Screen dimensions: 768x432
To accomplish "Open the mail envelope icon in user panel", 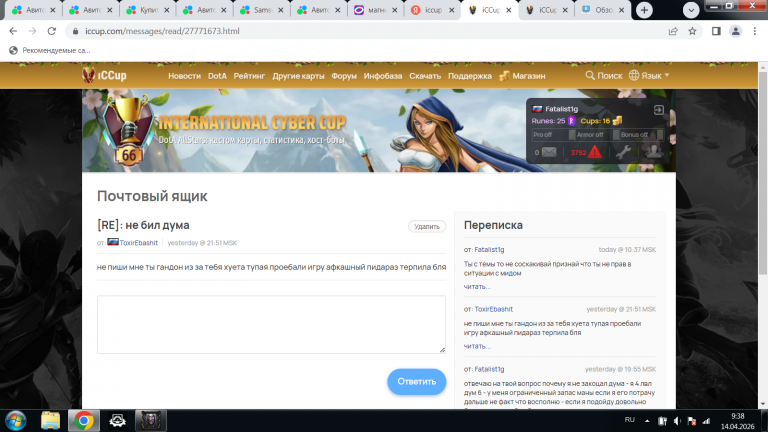I will click(x=549, y=152).
